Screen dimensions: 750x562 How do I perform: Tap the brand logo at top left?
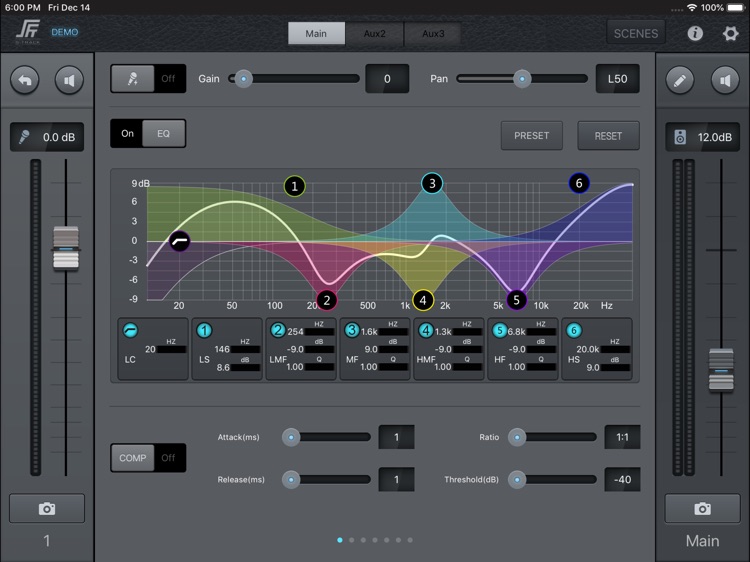28,32
